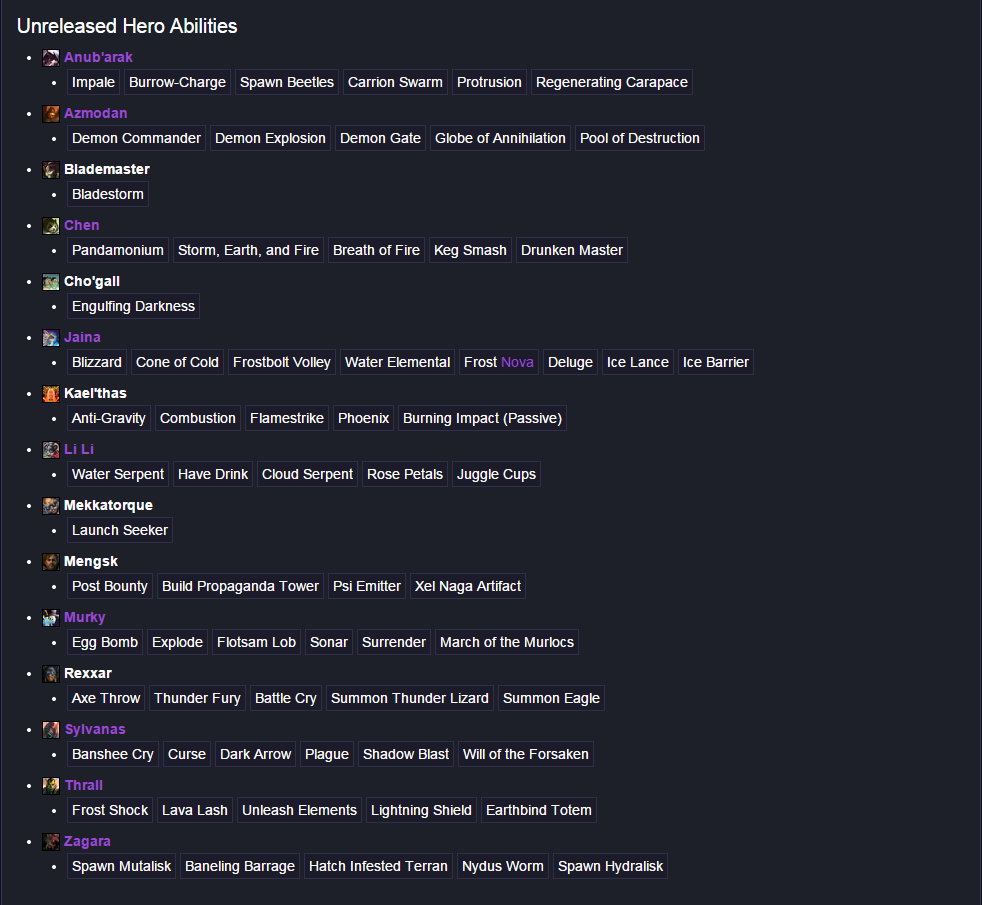Viewport: 982px width, 905px height.
Task: Click Jaina's hero portrait icon
Action: click(x=51, y=338)
